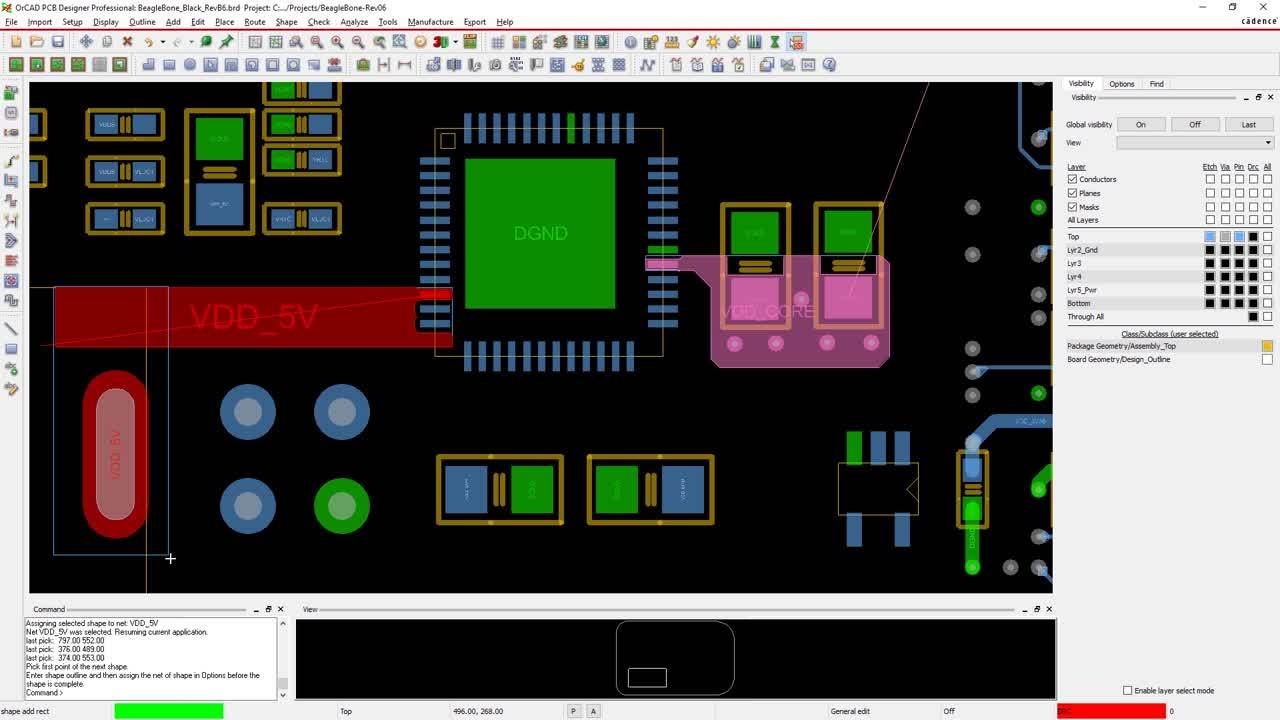Viewport: 1280px width, 720px height.
Task: Click the paintbrush dehighlight icon
Action: pyautogui.click(x=693, y=42)
